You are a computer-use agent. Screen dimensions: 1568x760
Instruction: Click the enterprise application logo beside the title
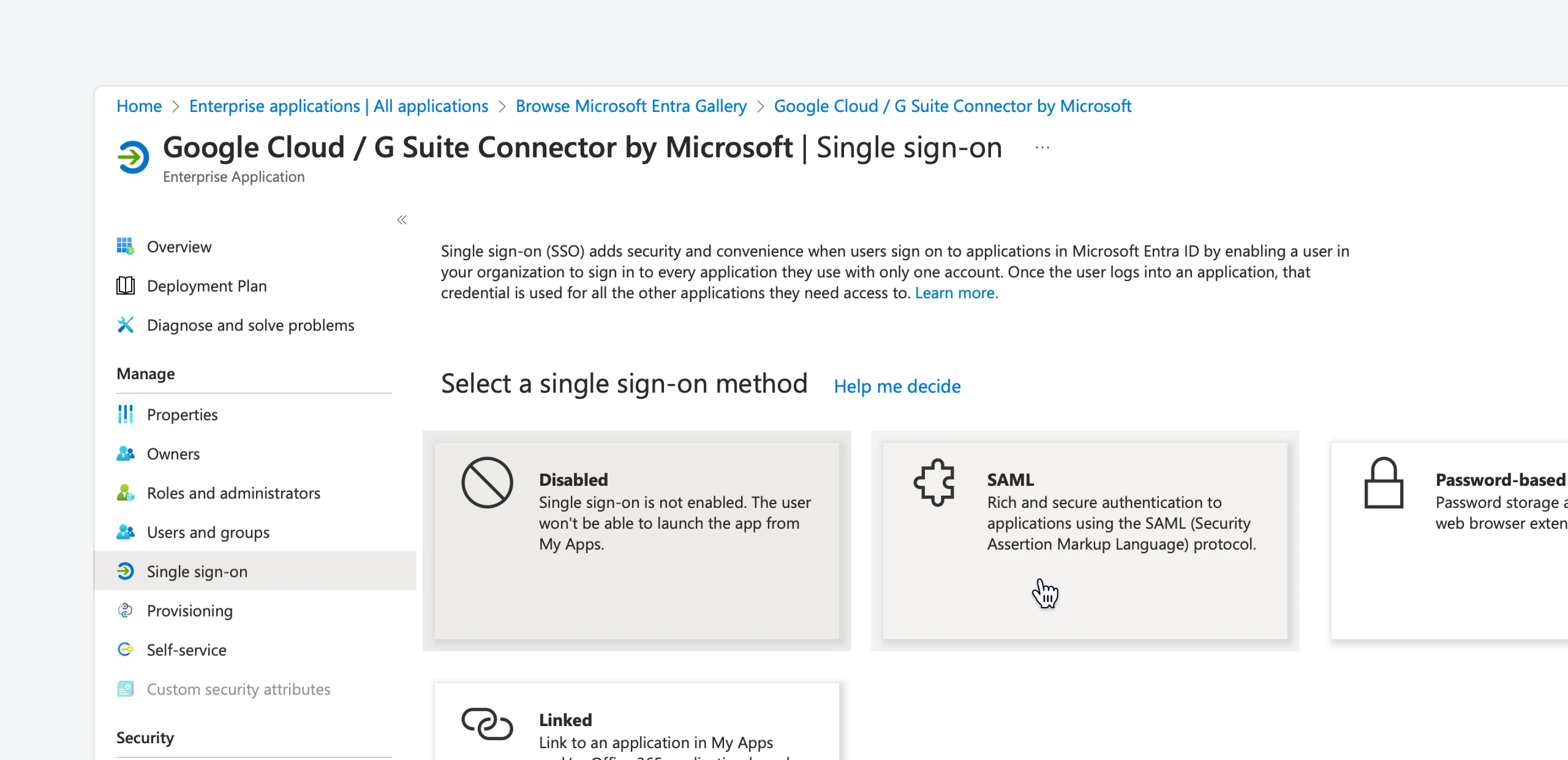pyautogui.click(x=133, y=157)
